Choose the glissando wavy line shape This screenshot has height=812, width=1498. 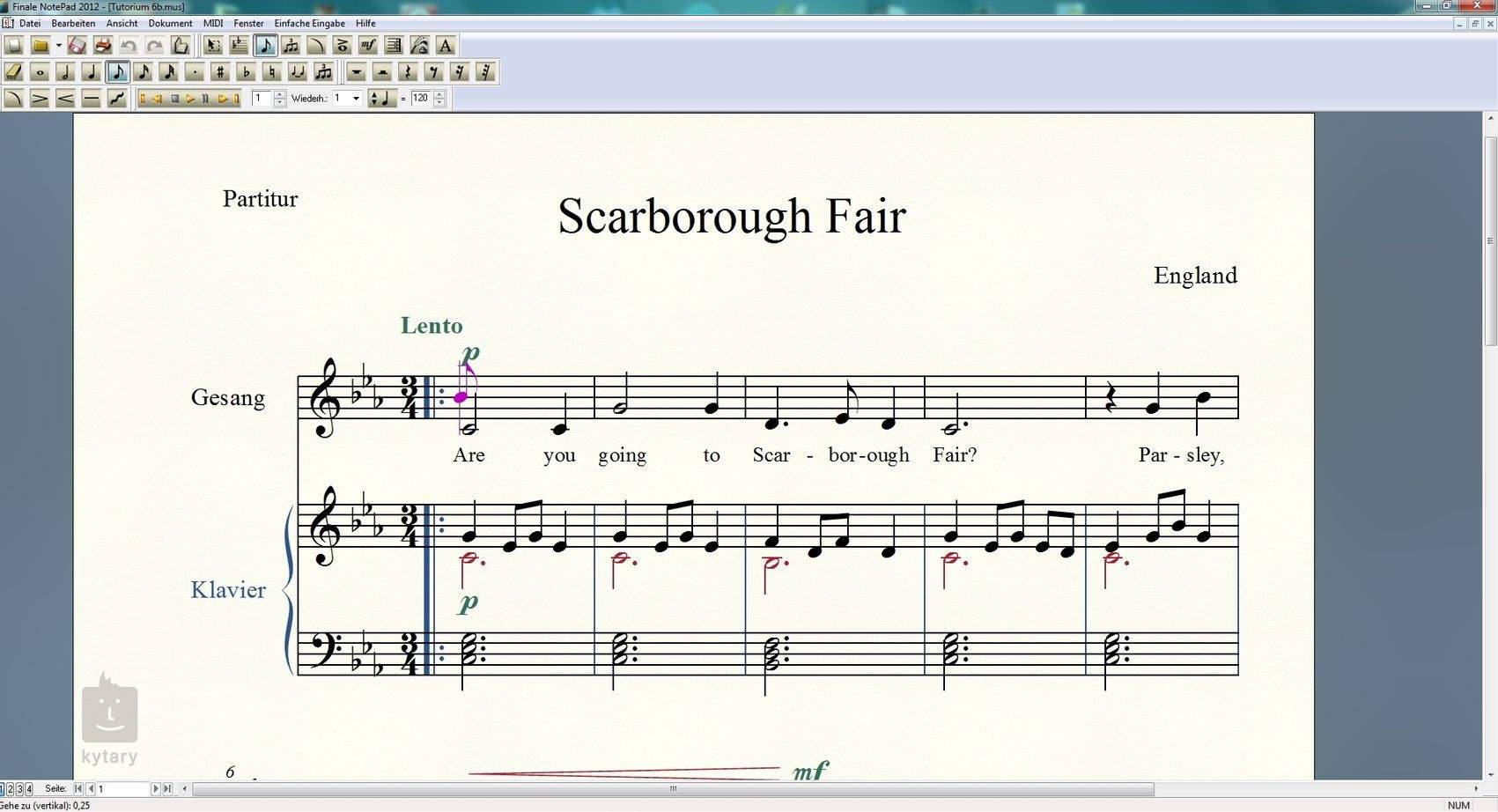117,99
